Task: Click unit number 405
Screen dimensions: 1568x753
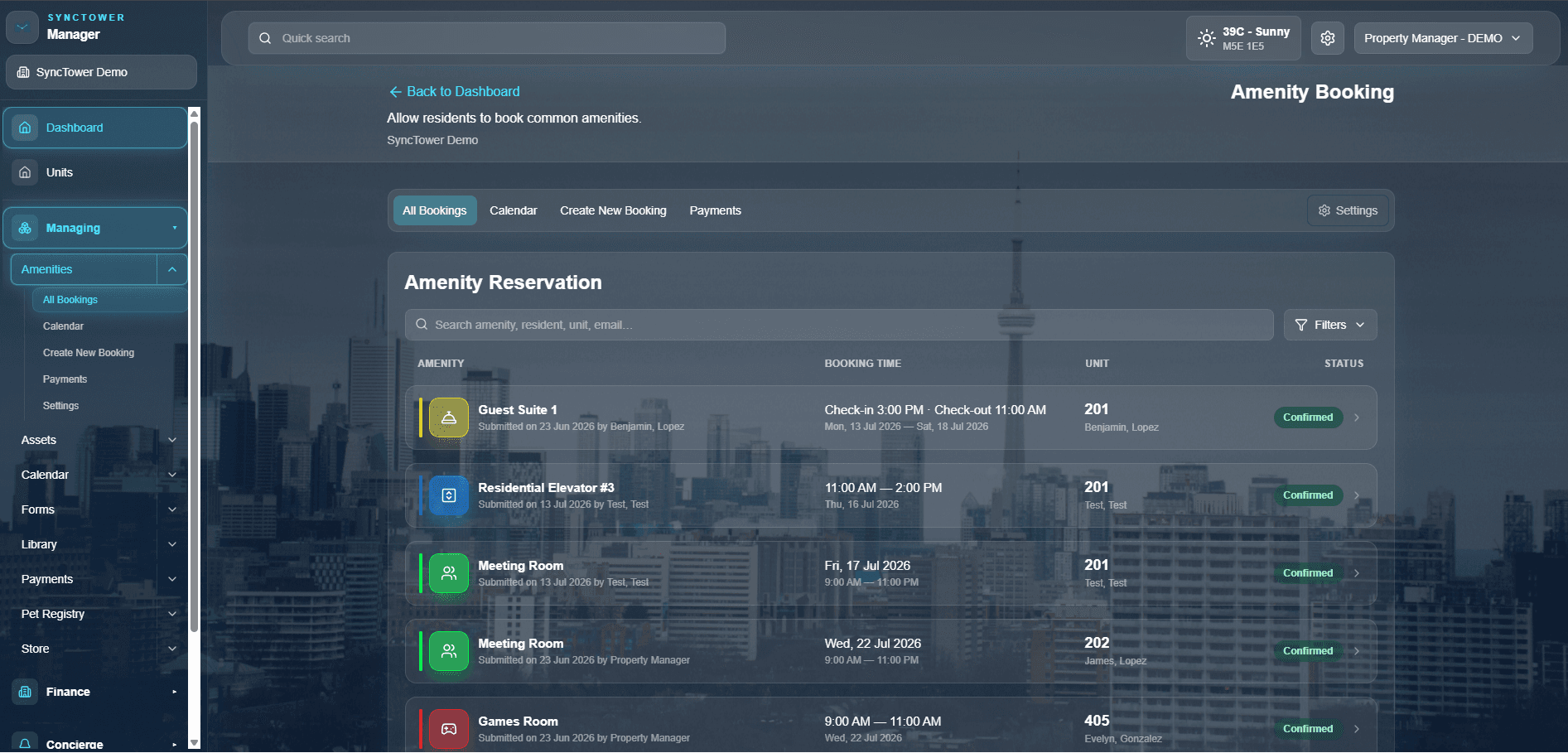Action: [1097, 721]
